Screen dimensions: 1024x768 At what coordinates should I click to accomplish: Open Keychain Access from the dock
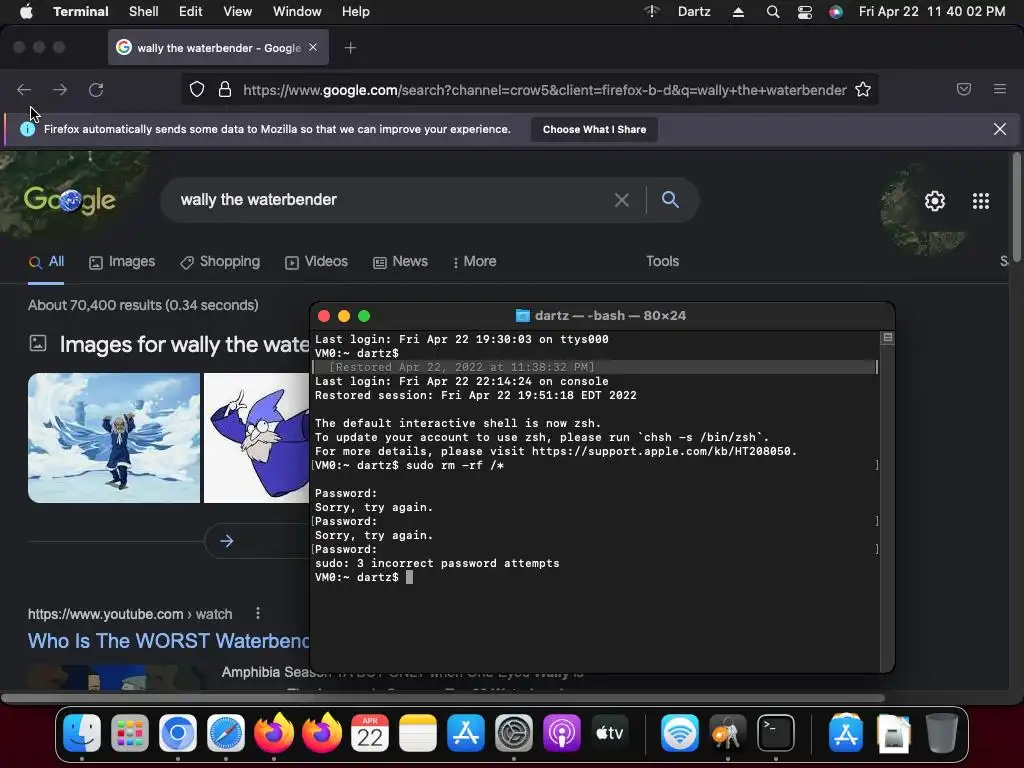coord(728,733)
